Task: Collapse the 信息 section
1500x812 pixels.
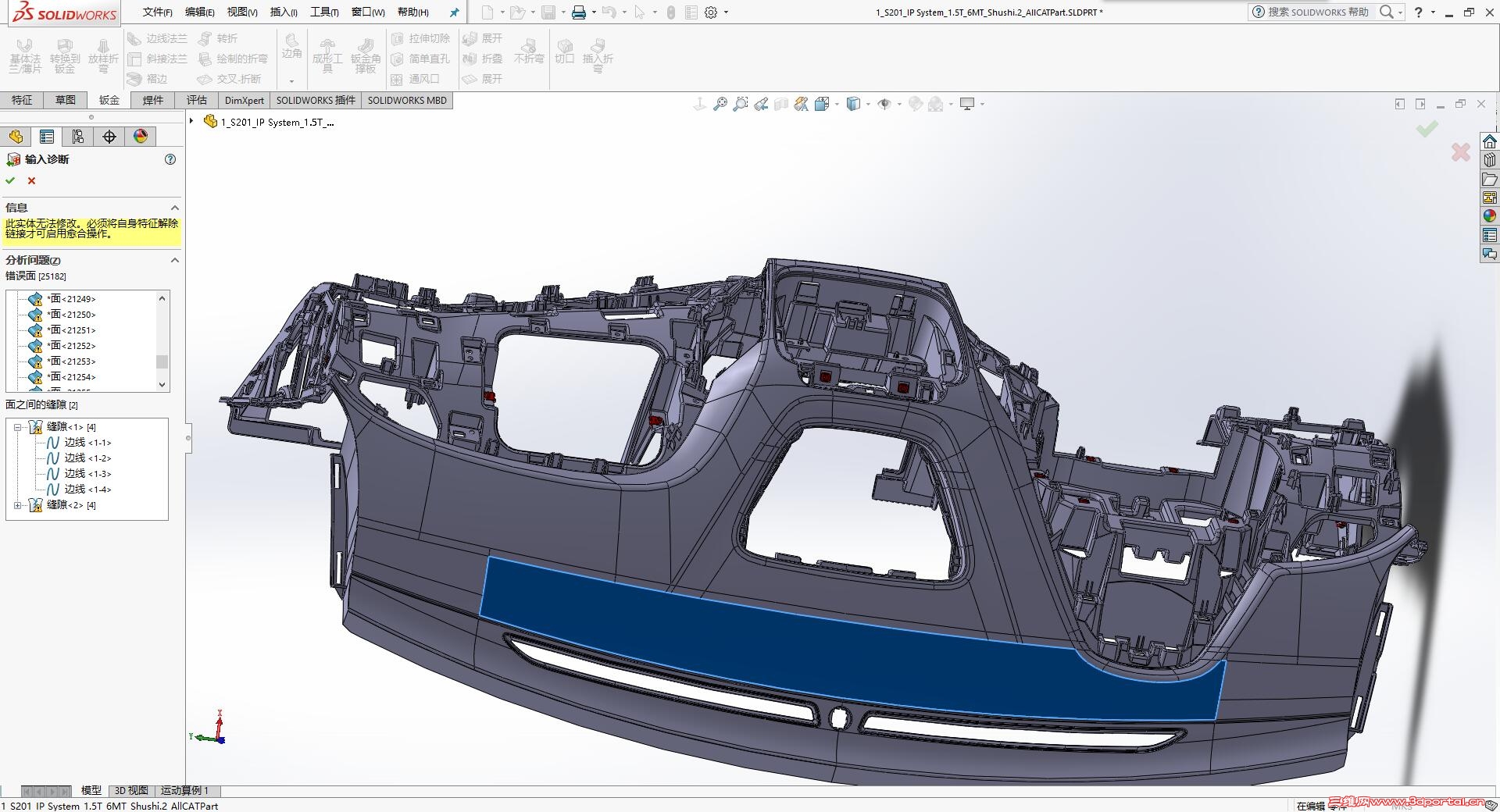Action: point(175,208)
